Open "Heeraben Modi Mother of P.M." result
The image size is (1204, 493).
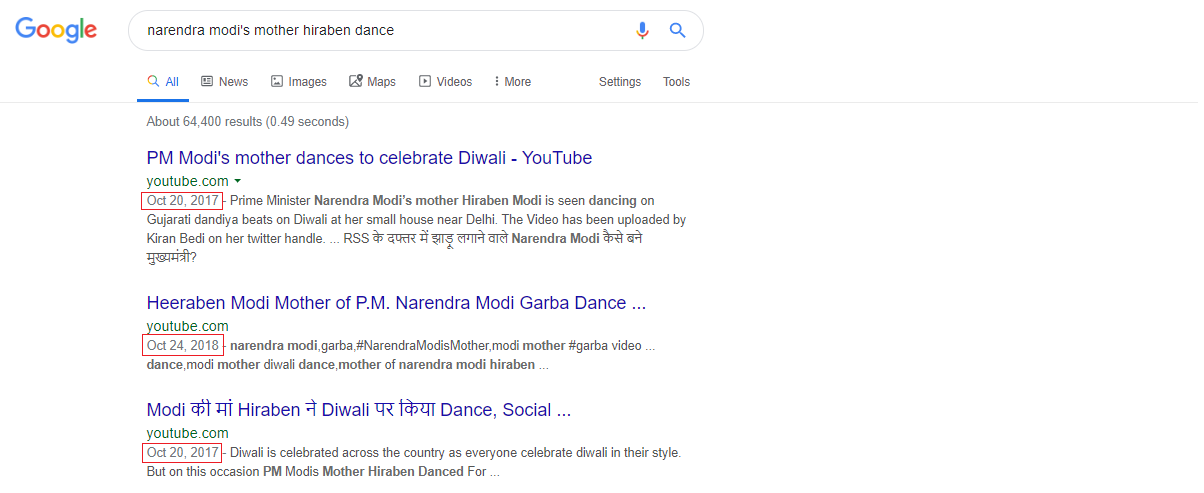click(x=396, y=303)
